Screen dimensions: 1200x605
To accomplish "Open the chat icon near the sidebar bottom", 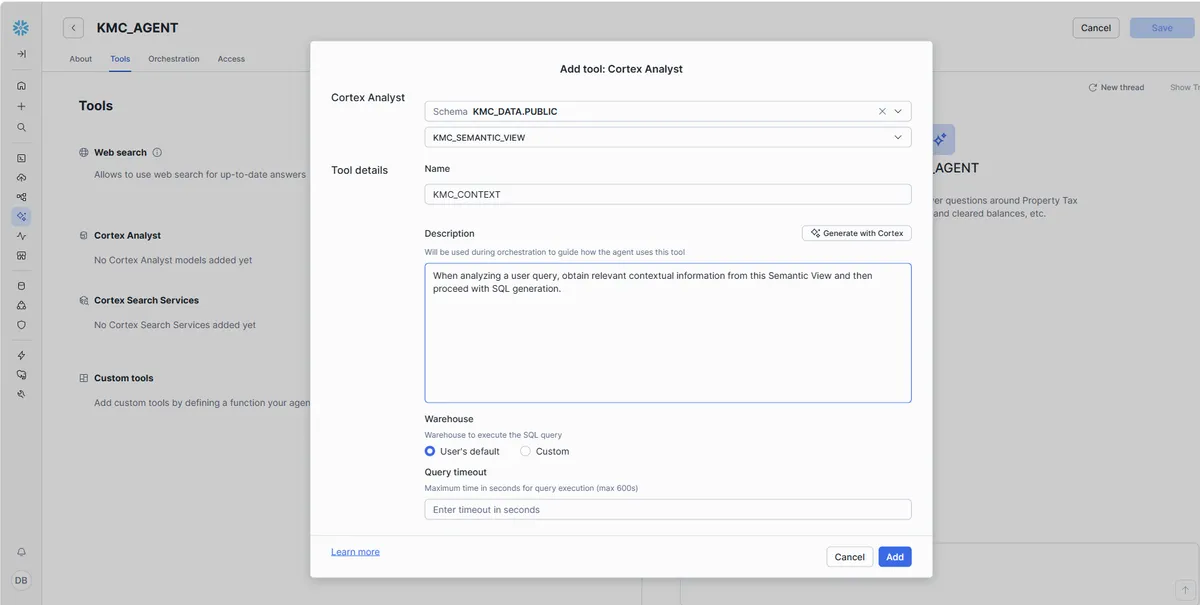I will [20, 374].
